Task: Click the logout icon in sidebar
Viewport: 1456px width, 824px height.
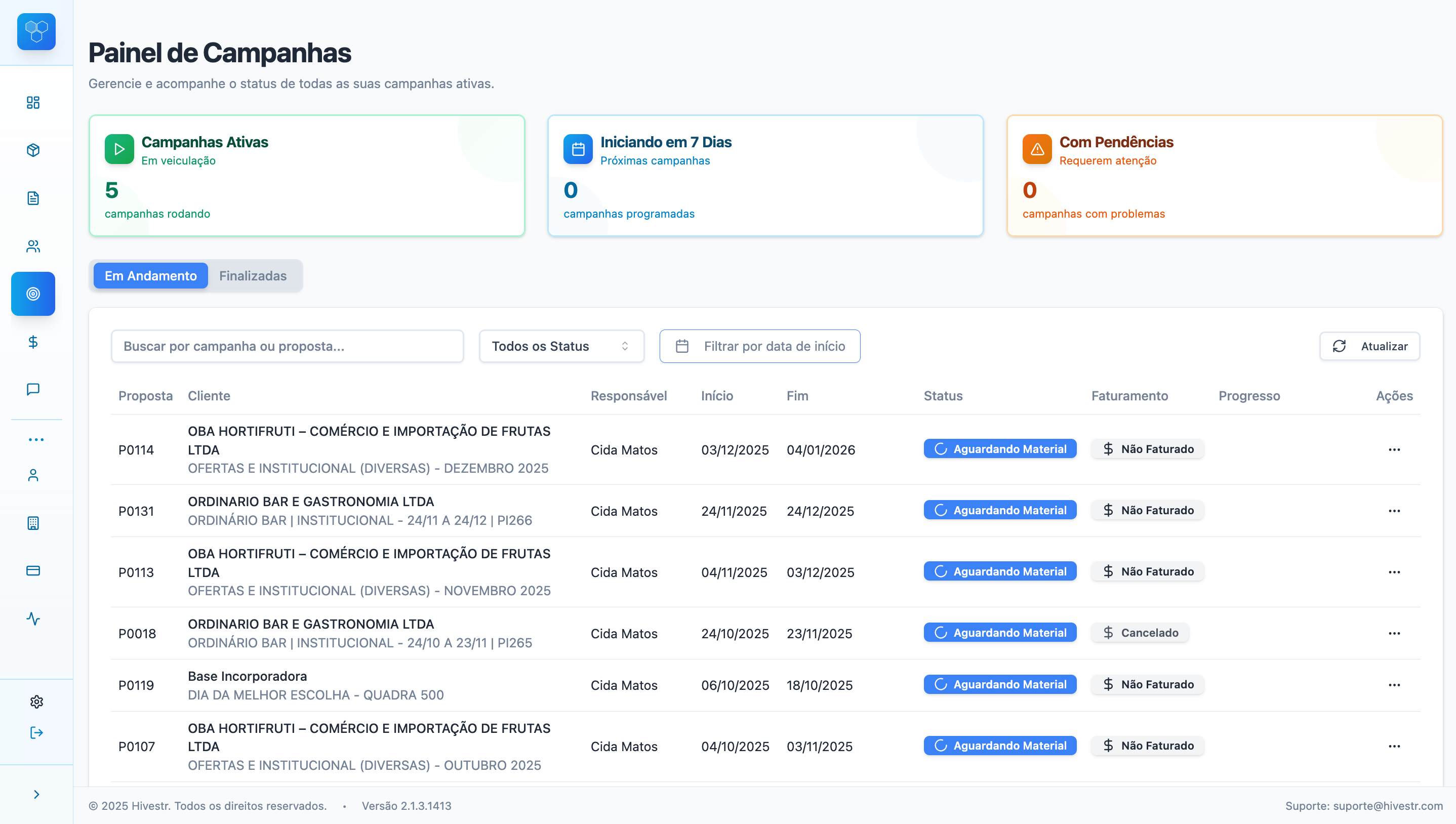Action: (x=36, y=733)
